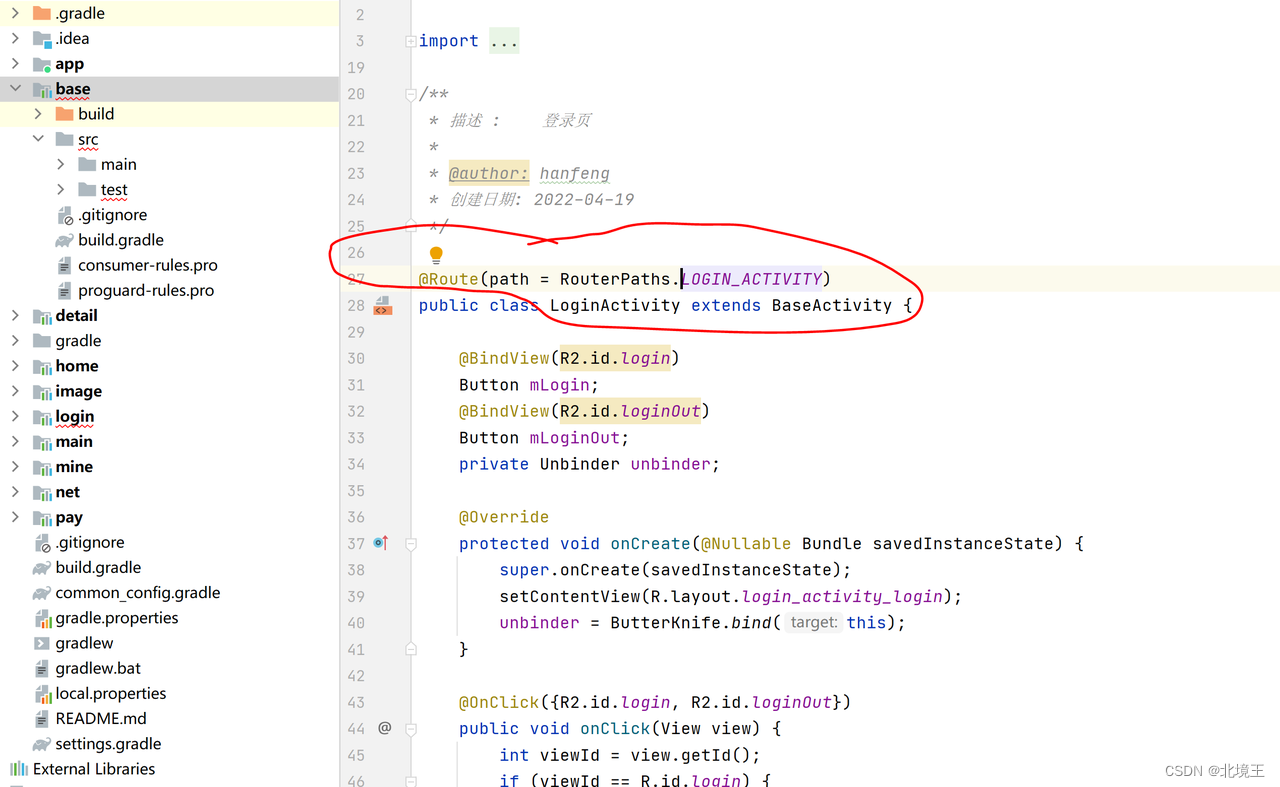The width and height of the screenshot is (1280, 787).
Task: Open common_config.gradle file
Action: coord(138,593)
